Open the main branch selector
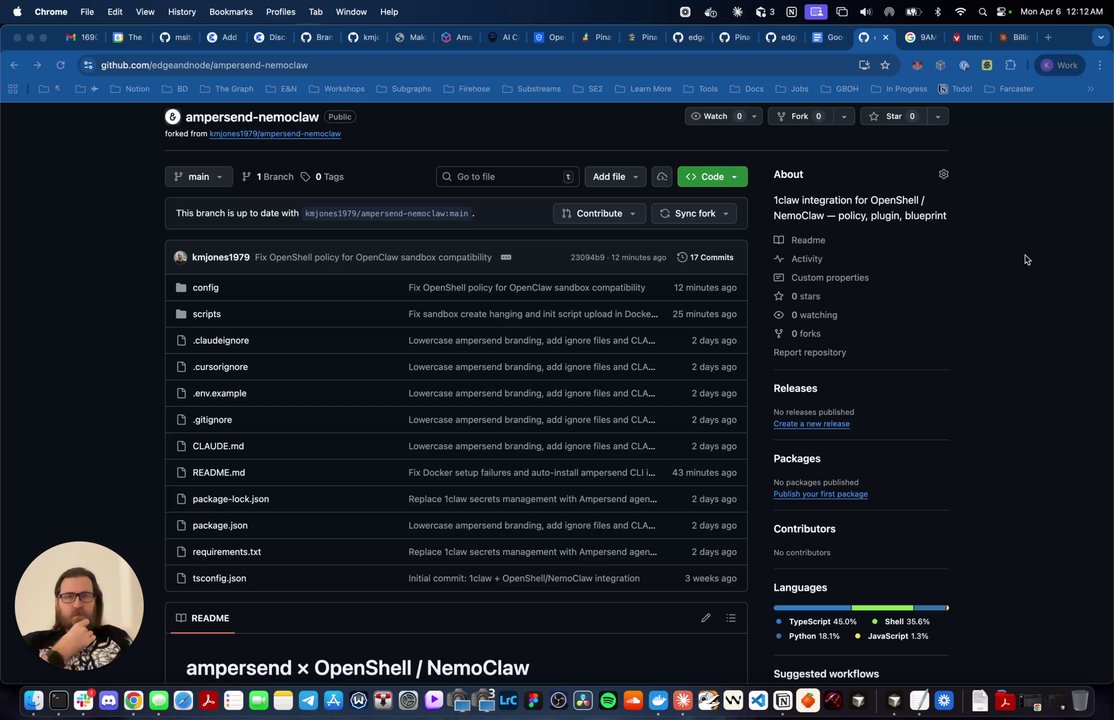The height and width of the screenshot is (720, 1114). point(199,176)
